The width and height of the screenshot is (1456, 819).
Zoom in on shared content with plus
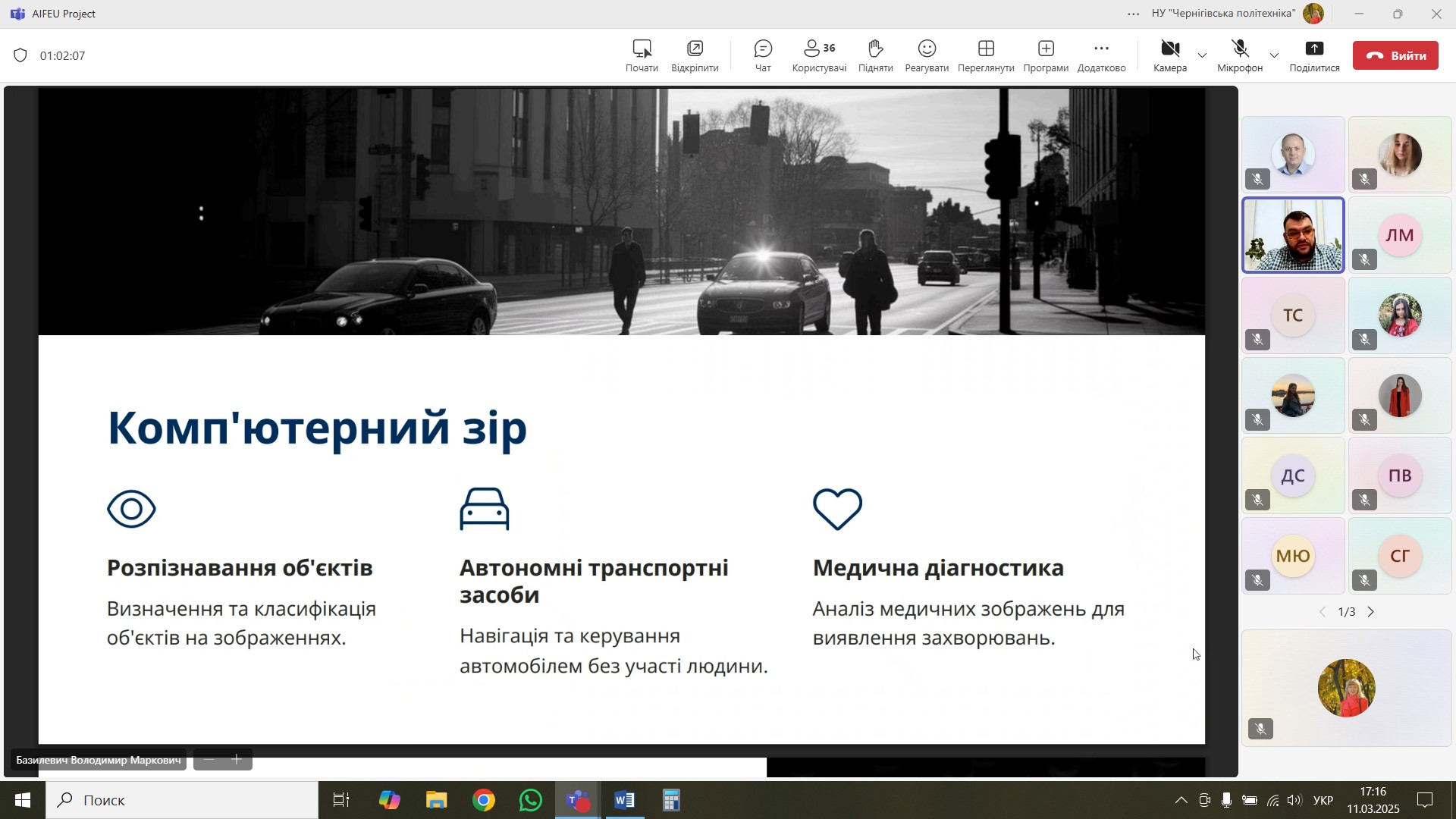[x=237, y=759]
